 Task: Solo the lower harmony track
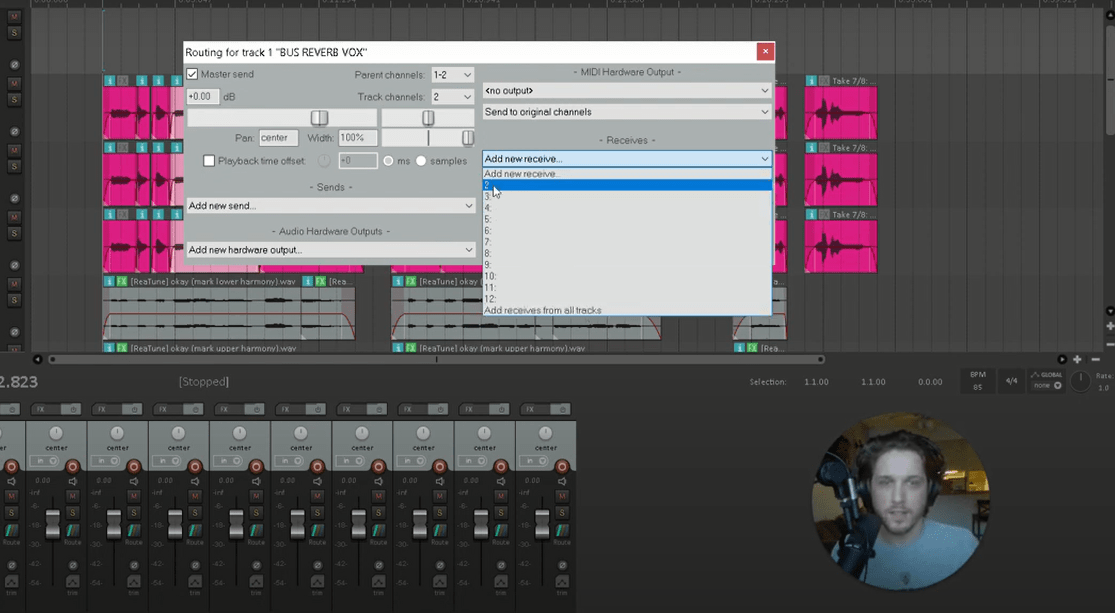[x=14, y=300]
